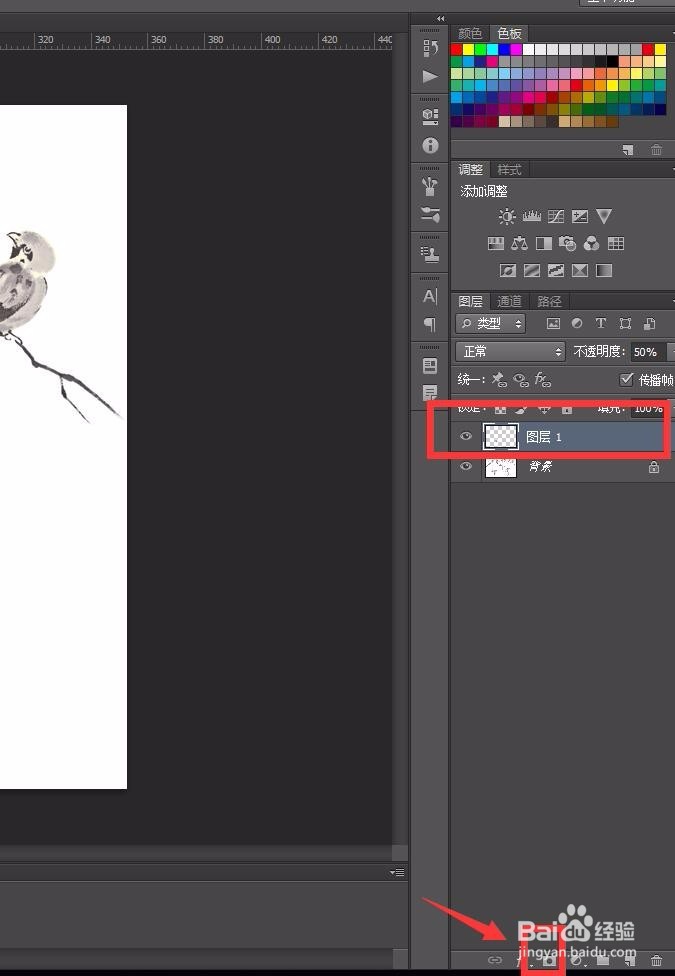The image size is (675, 976).
Task: Click the lock icon on 背景 layer
Action: pyautogui.click(x=654, y=466)
